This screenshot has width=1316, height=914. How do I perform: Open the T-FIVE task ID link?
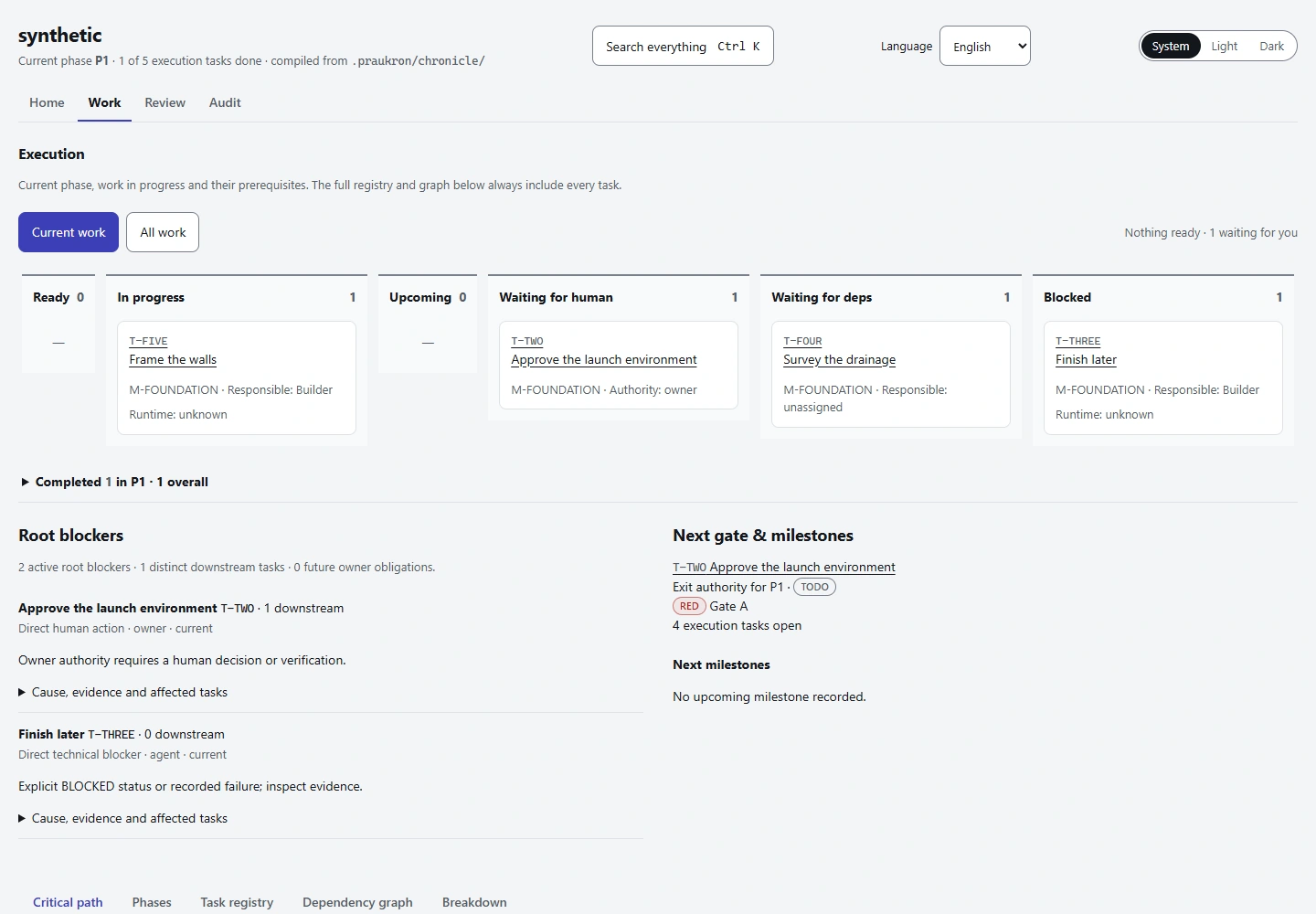click(148, 341)
